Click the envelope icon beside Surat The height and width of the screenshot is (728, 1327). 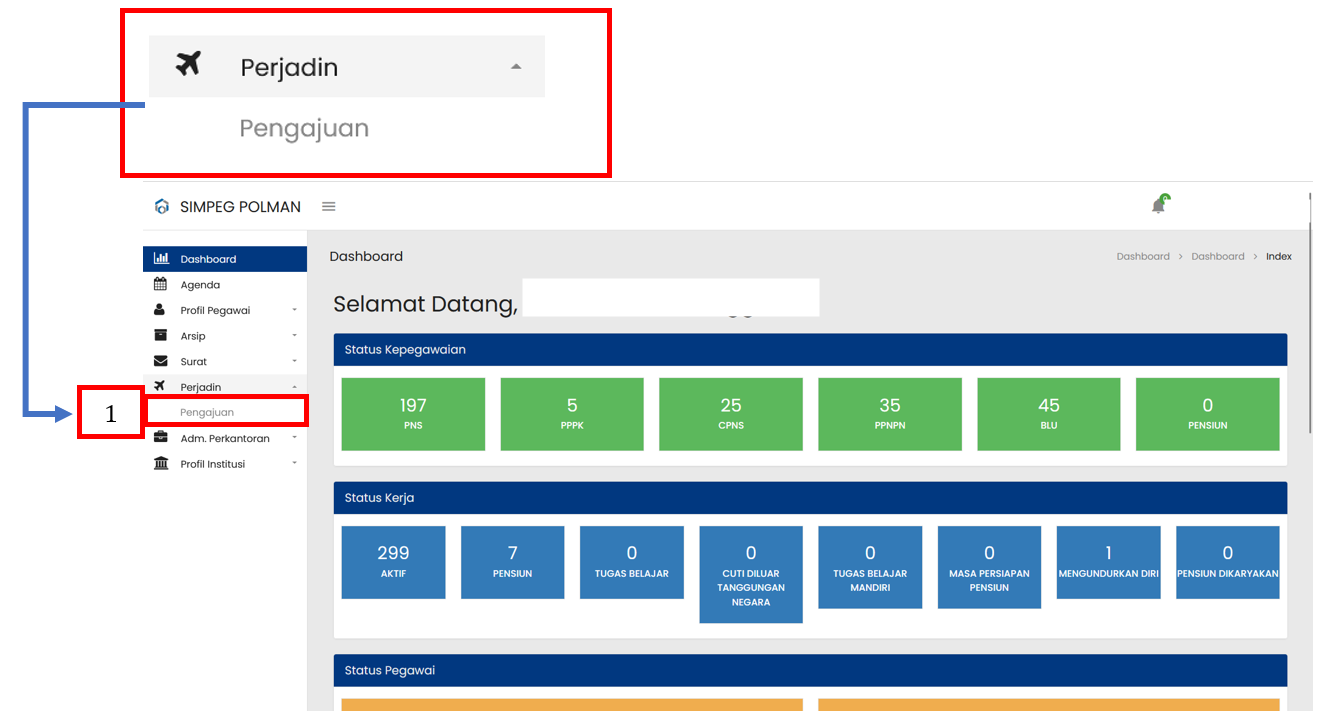tap(160, 361)
